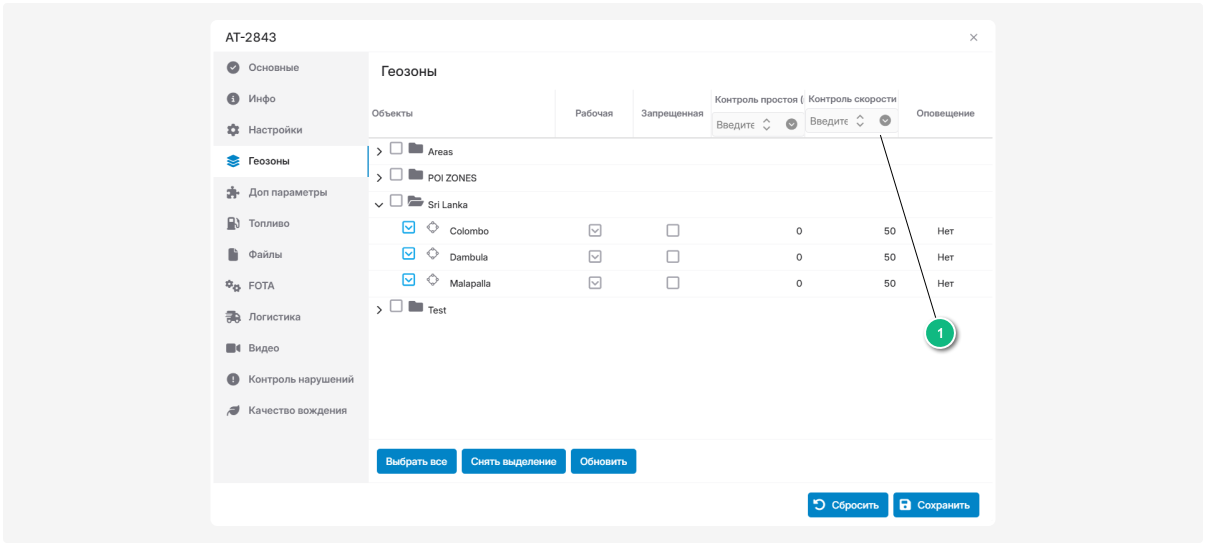1206x546 pixels.
Task: Click the Sri Lanka open folder icon
Action: (416, 201)
